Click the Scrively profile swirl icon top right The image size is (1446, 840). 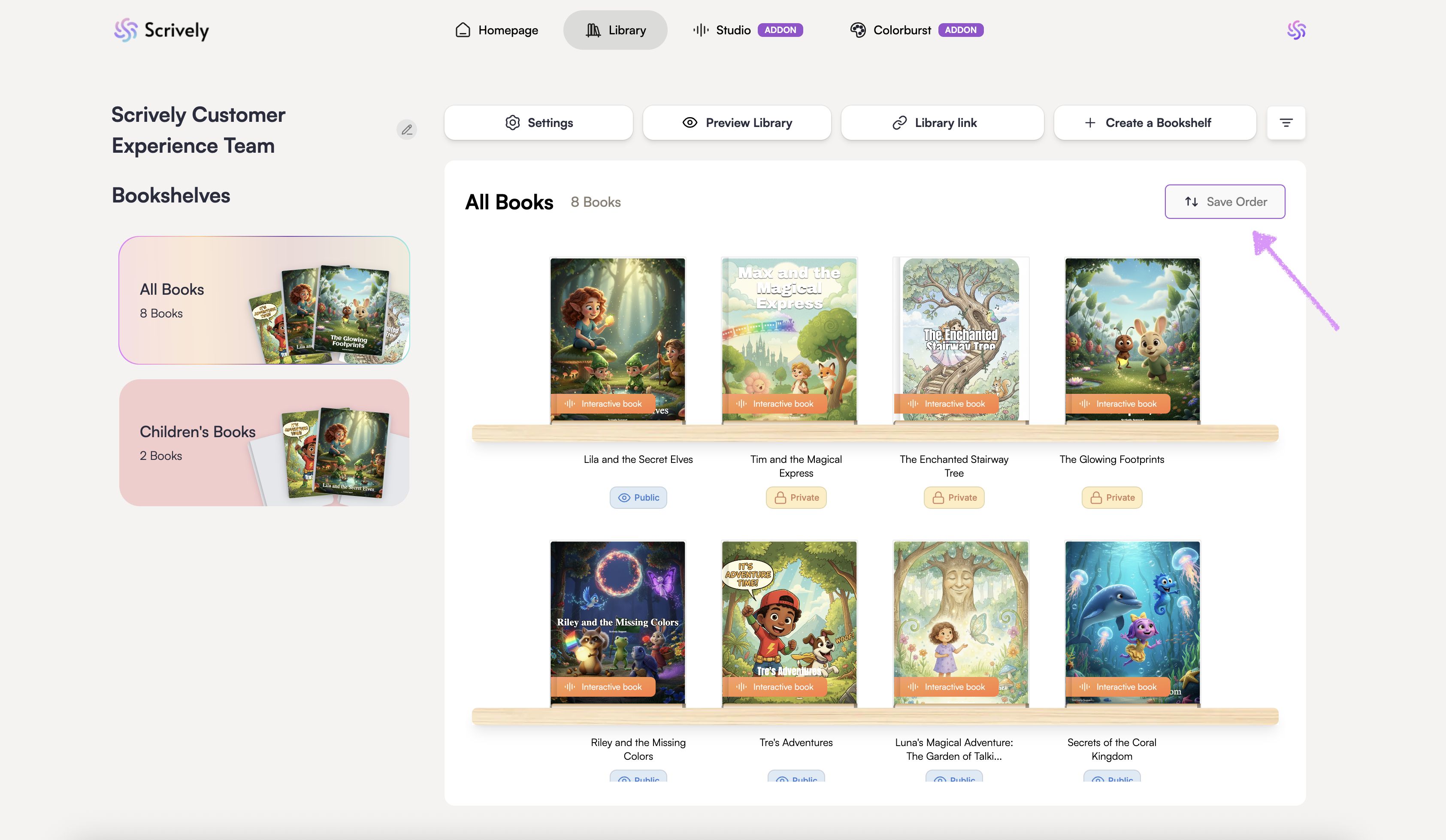[x=1296, y=30]
